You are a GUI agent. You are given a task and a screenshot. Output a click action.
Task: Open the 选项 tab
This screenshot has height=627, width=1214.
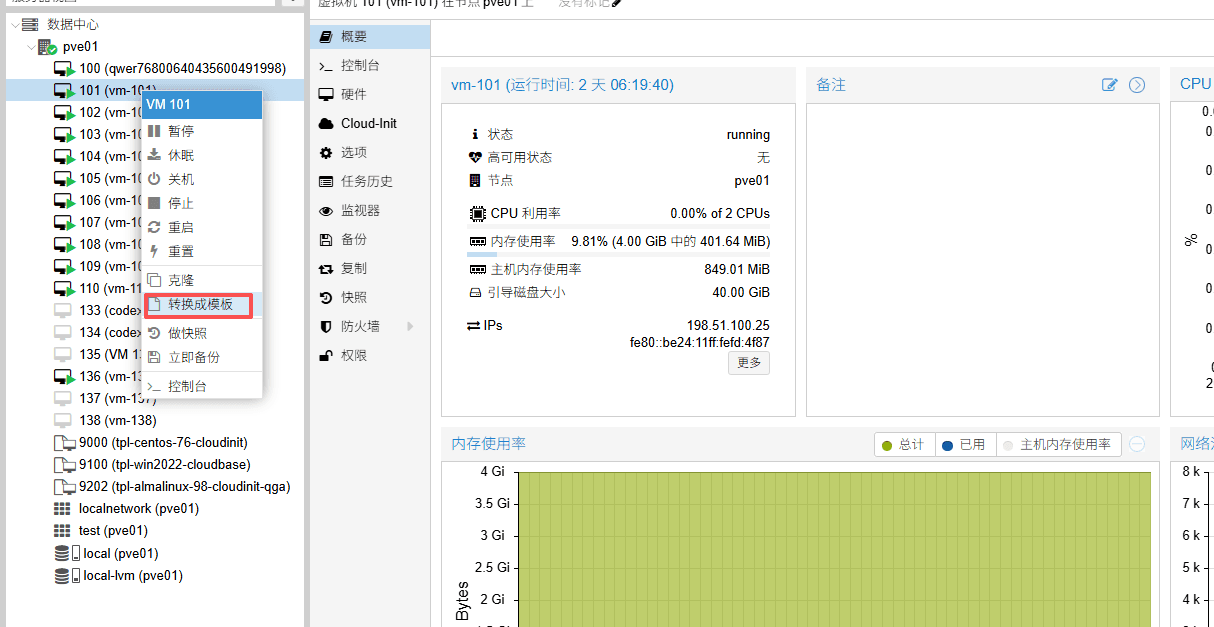pos(370,152)
